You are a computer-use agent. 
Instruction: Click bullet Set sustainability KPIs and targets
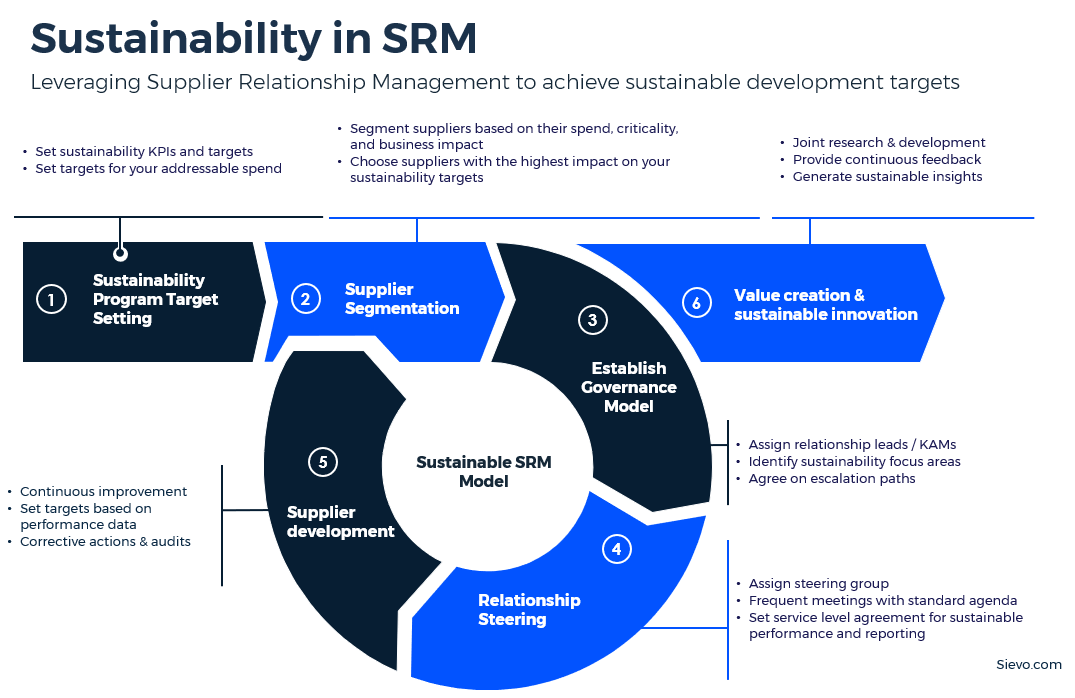pos(144,152)
